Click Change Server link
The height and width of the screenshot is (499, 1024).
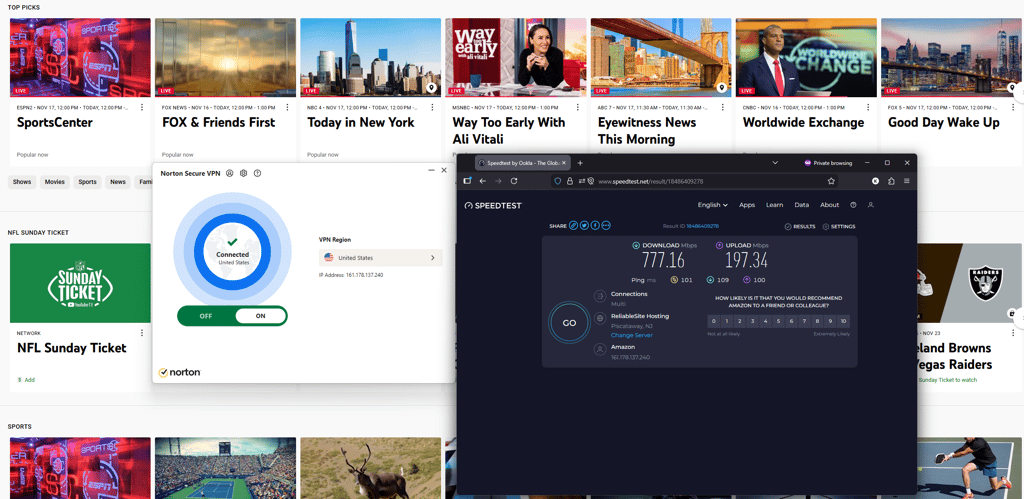632,335
